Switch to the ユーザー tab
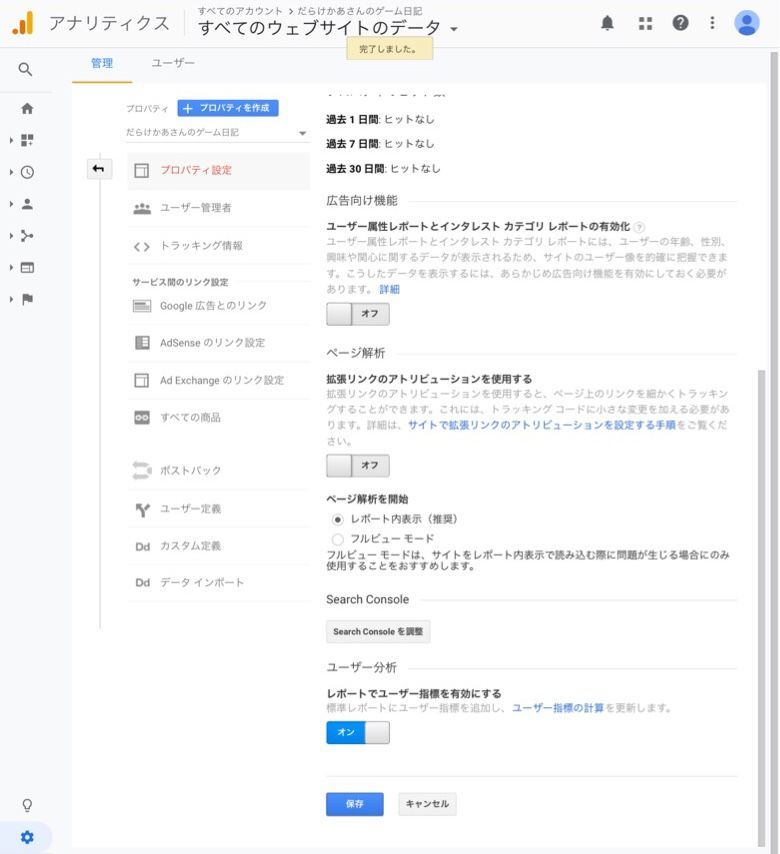The height and width of the screenshot is (854, 780). coord(173,64)
